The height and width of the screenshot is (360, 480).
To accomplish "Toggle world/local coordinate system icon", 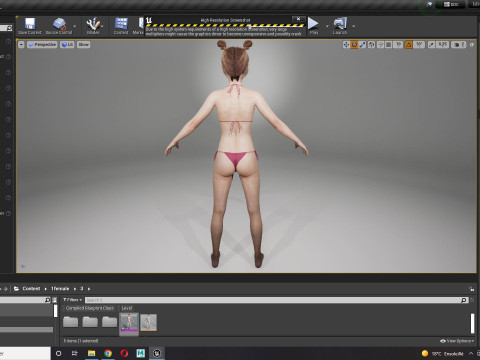I will point(371,45).
